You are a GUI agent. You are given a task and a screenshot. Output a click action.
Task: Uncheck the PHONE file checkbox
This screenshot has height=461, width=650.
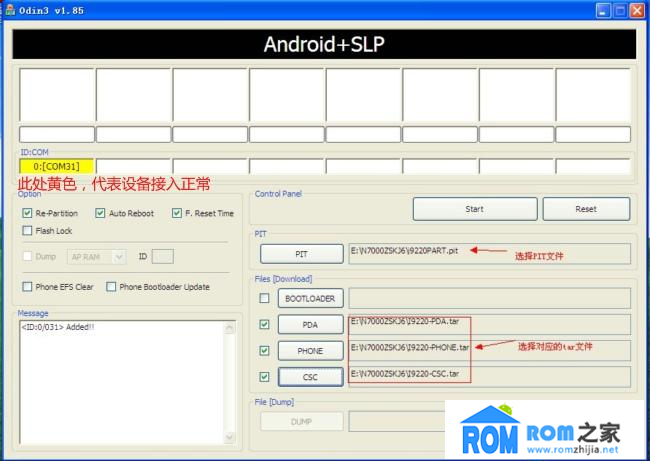pyautogui.click(x=264, y=351)
